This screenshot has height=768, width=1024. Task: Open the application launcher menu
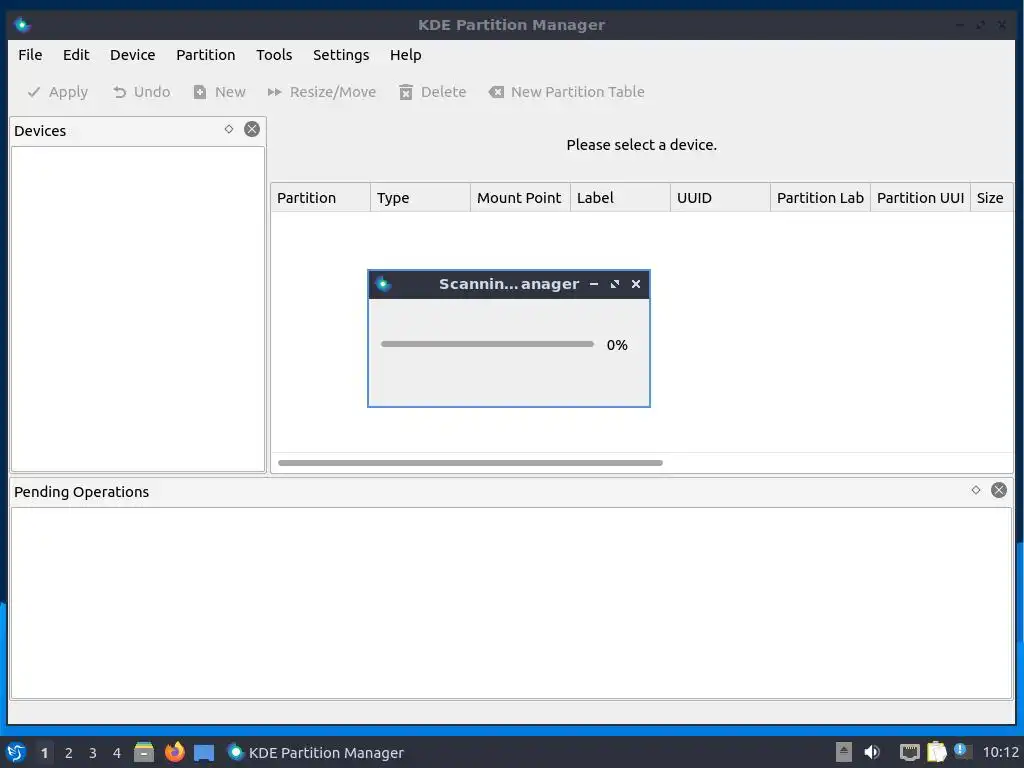16,752
